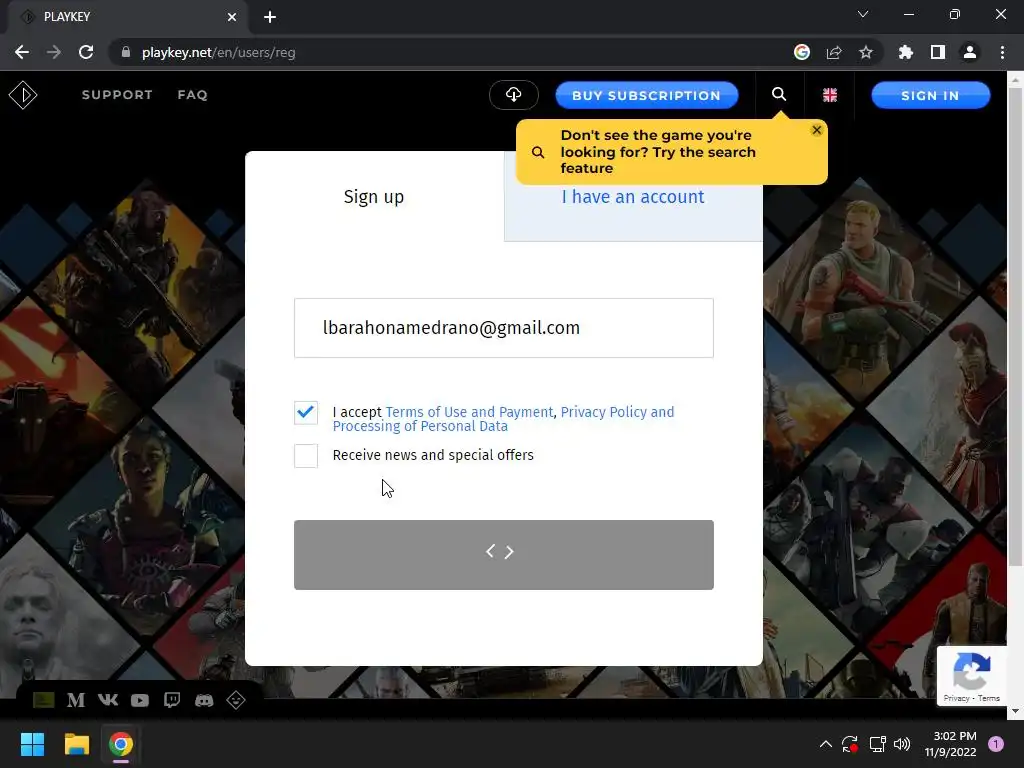
Task: Open the cloud download button
Action: pos(513,95)
